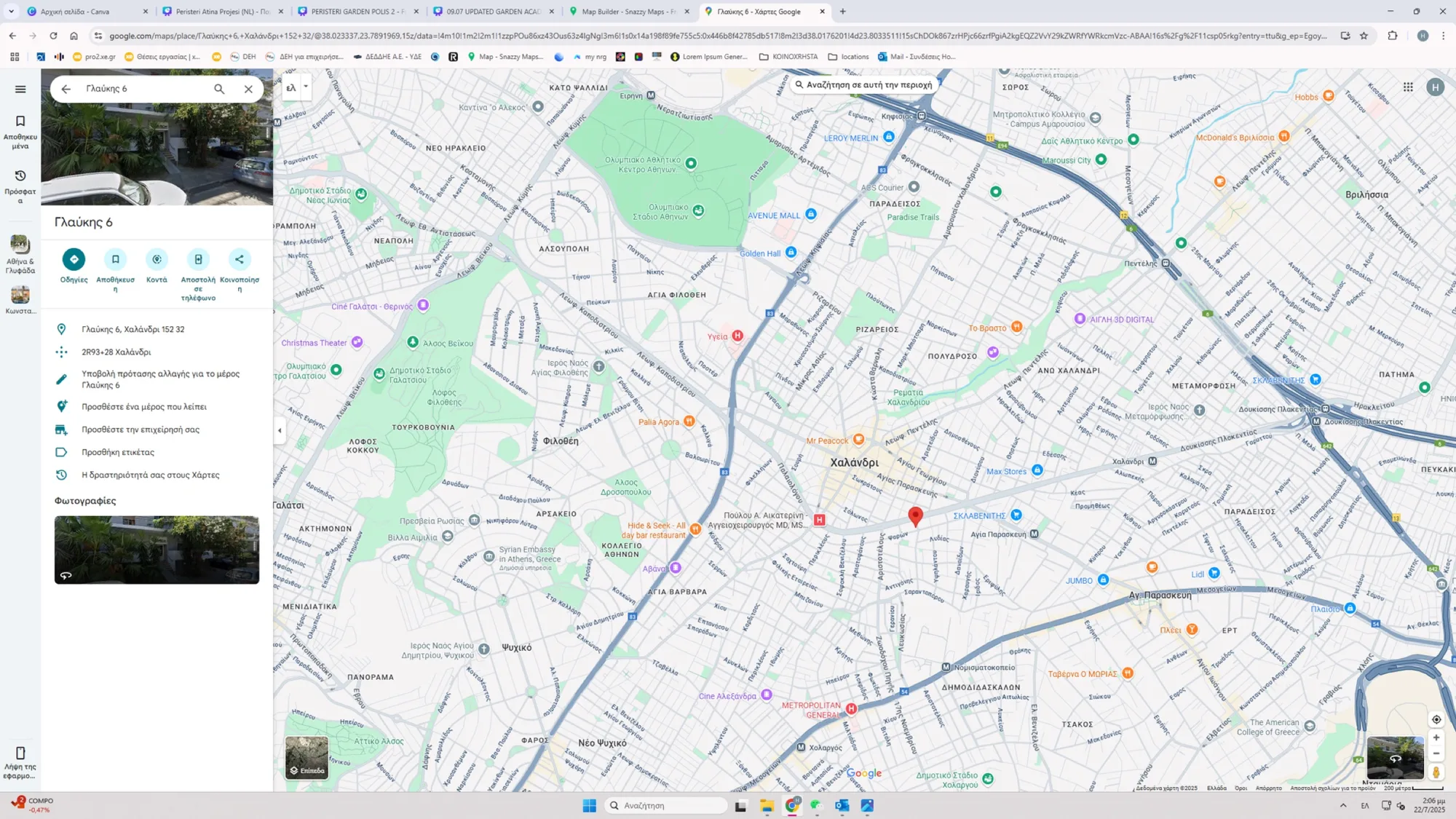This screenshot has width=1456, height=819.
Task: Switch to the PERISTERI GARDEN POLIS 2 tab
Action: point(357,12)
